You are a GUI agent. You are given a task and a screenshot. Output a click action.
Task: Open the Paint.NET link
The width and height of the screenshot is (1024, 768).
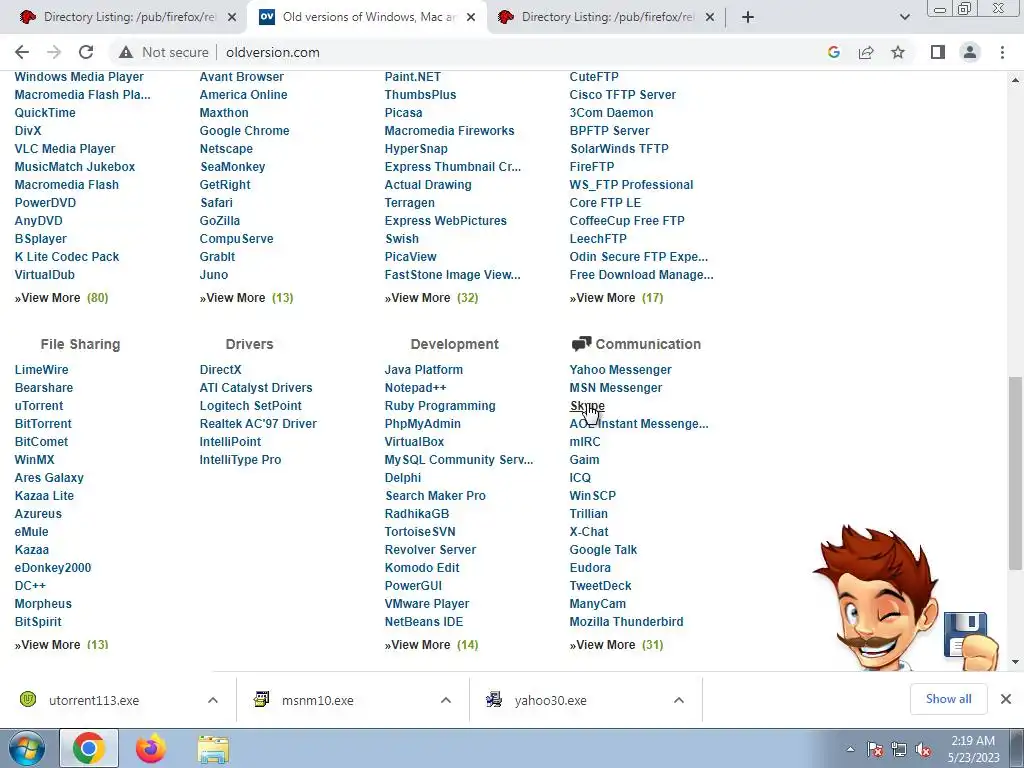point(413,77)
